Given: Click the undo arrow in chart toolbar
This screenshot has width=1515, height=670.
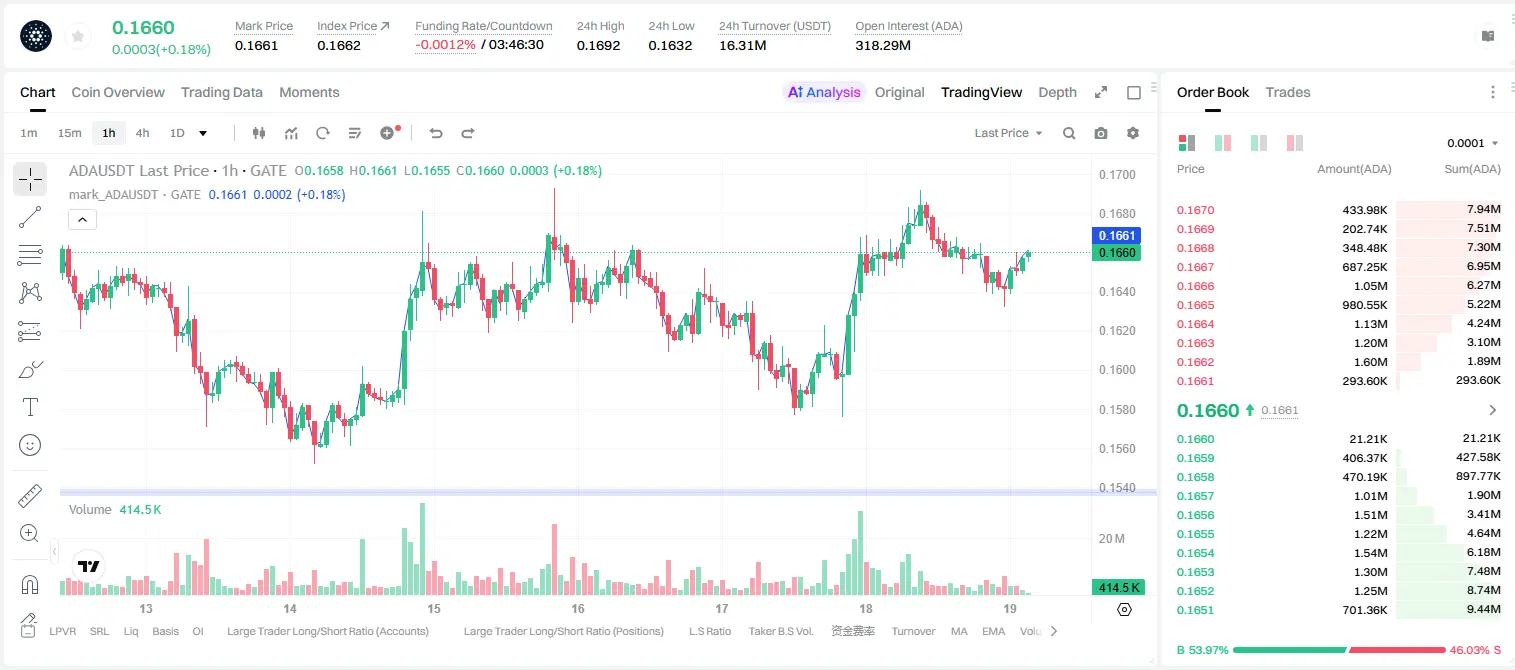Looking at the screenshot, I should (436, 133).
